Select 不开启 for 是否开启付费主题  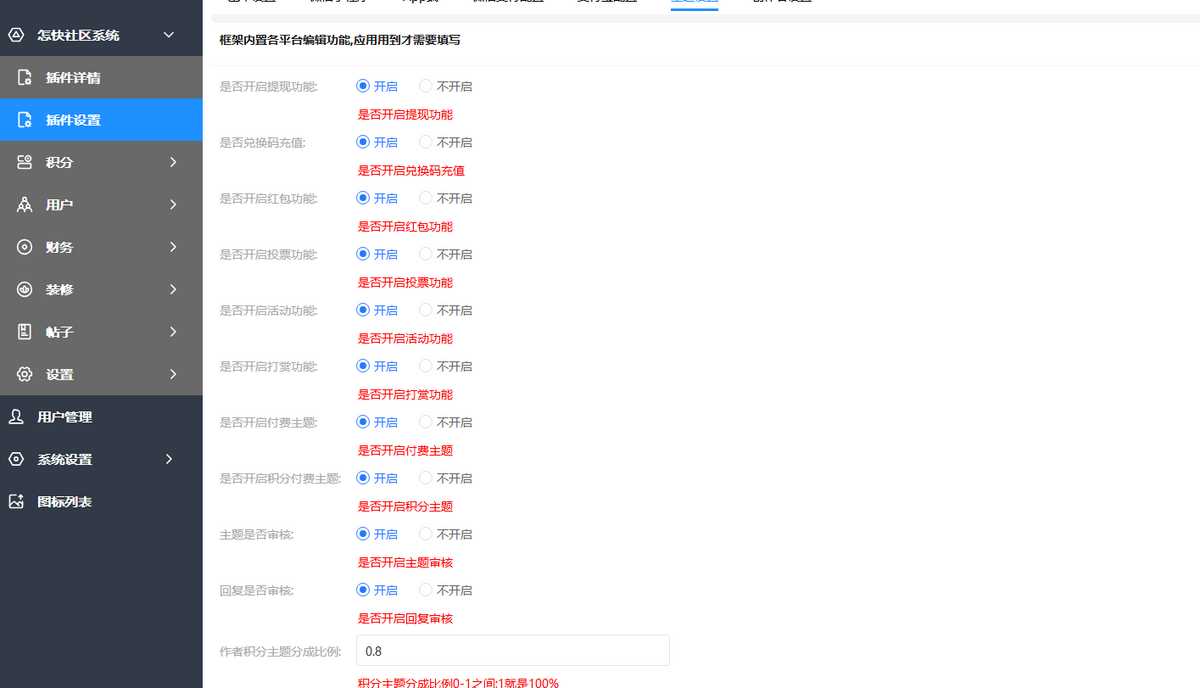click(445, 422)
